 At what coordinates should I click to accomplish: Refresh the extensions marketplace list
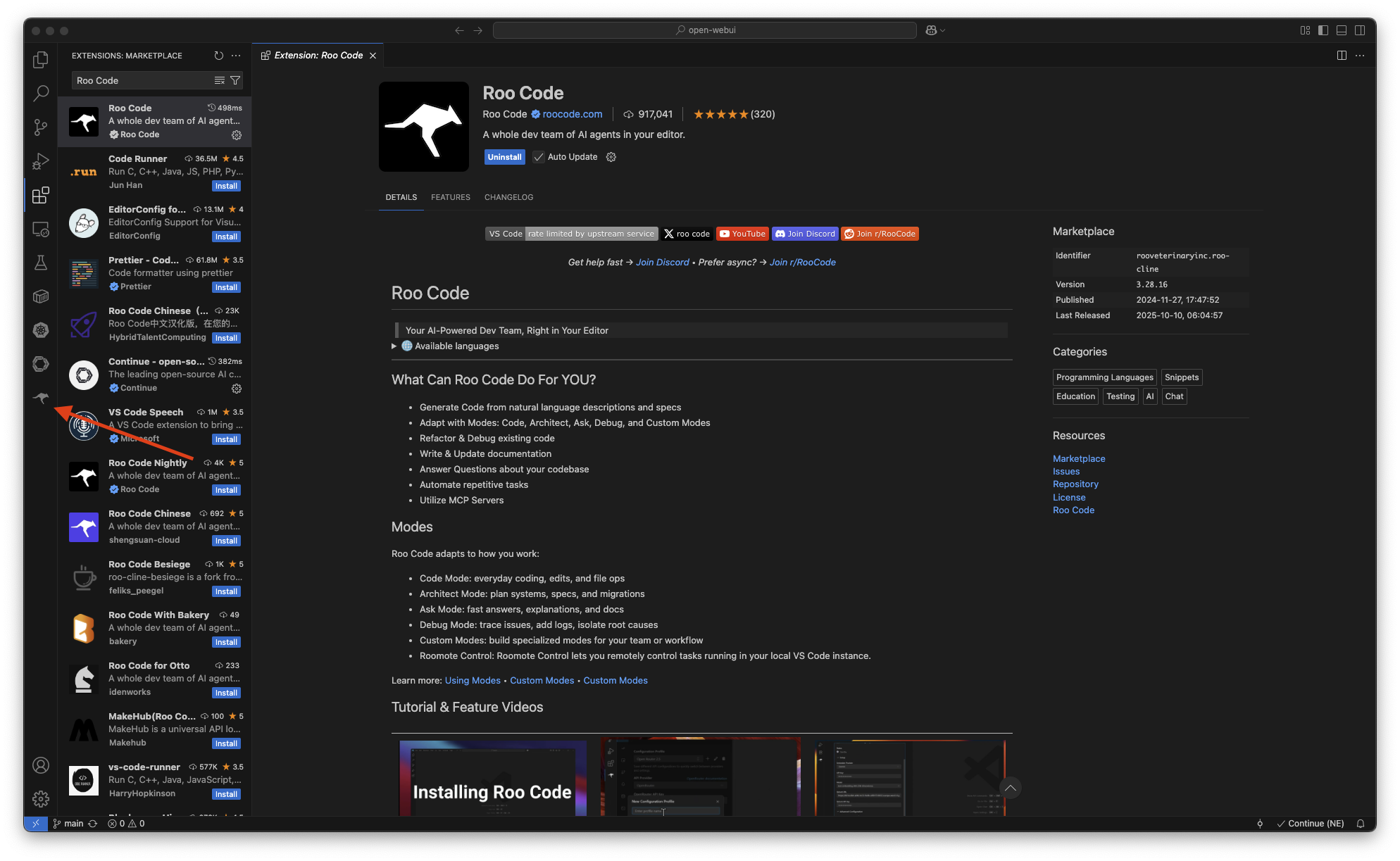click(x=219, y=56)
